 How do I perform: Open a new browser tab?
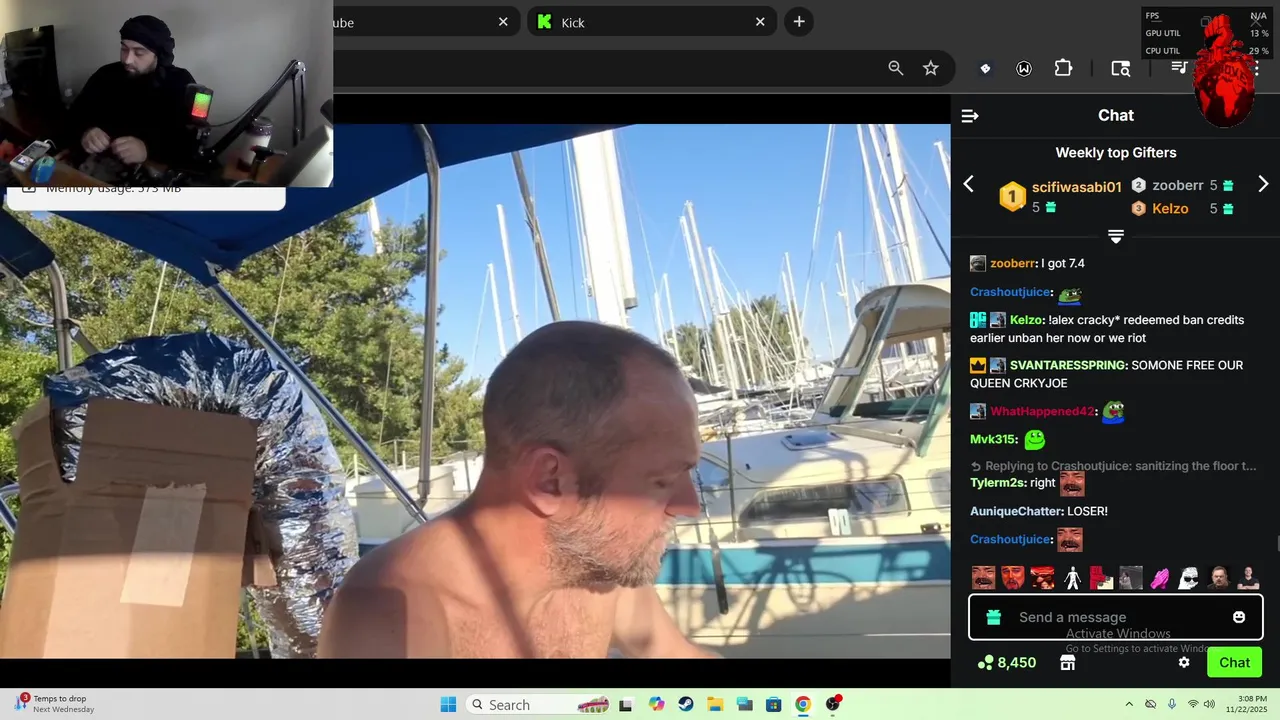point(798,21)
